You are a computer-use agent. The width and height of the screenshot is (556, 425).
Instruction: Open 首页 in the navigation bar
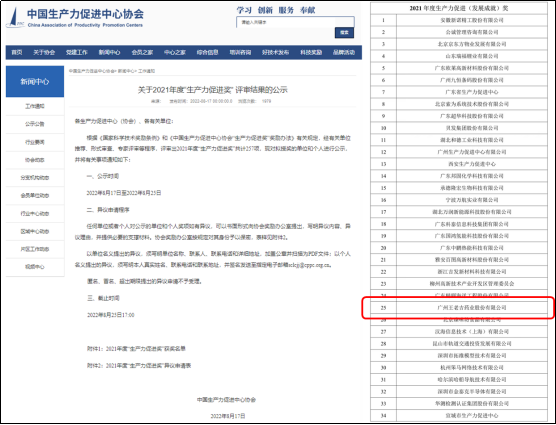(17, 52)
